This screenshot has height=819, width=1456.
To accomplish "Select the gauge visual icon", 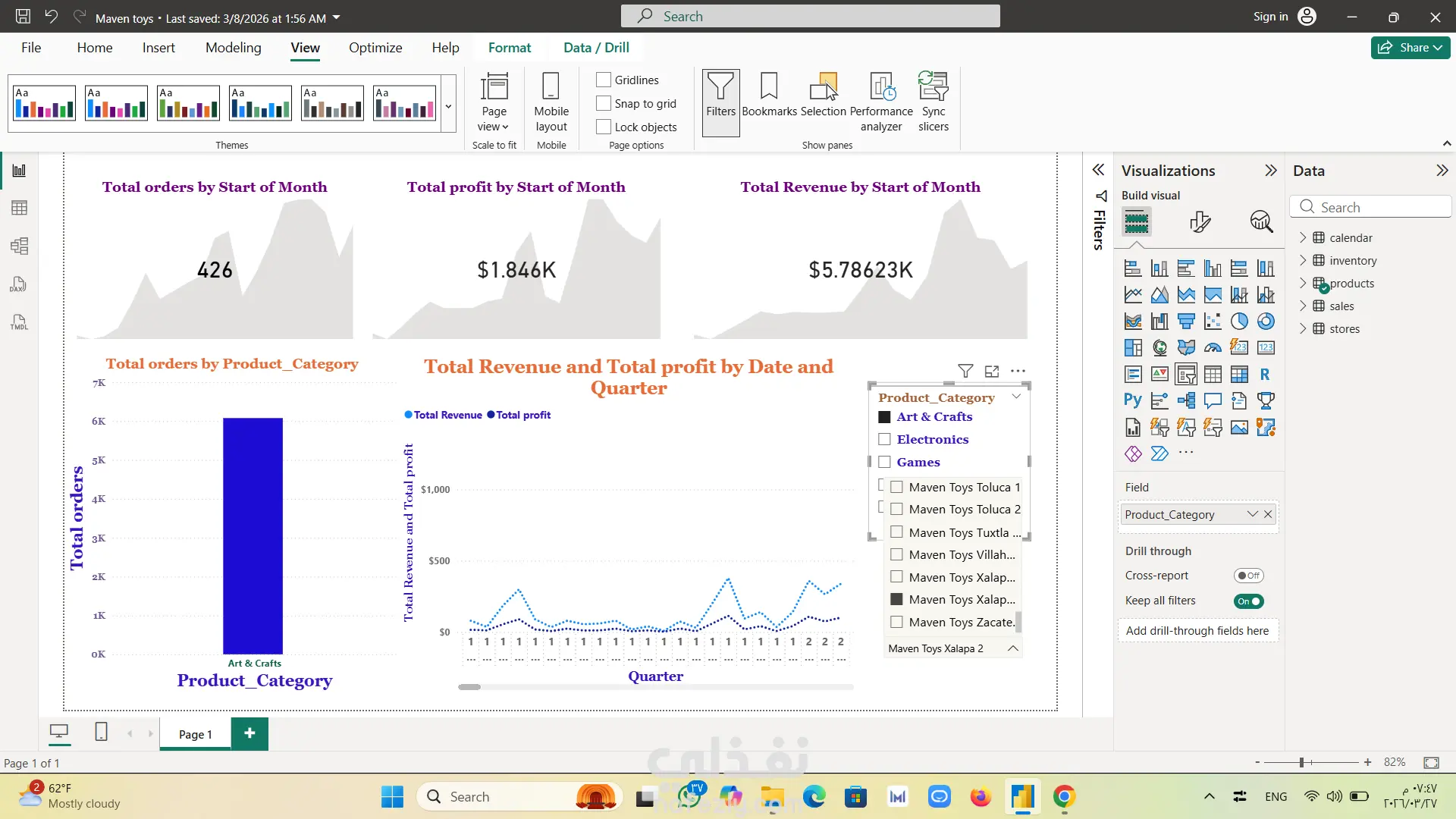I will click(1213, 348).
